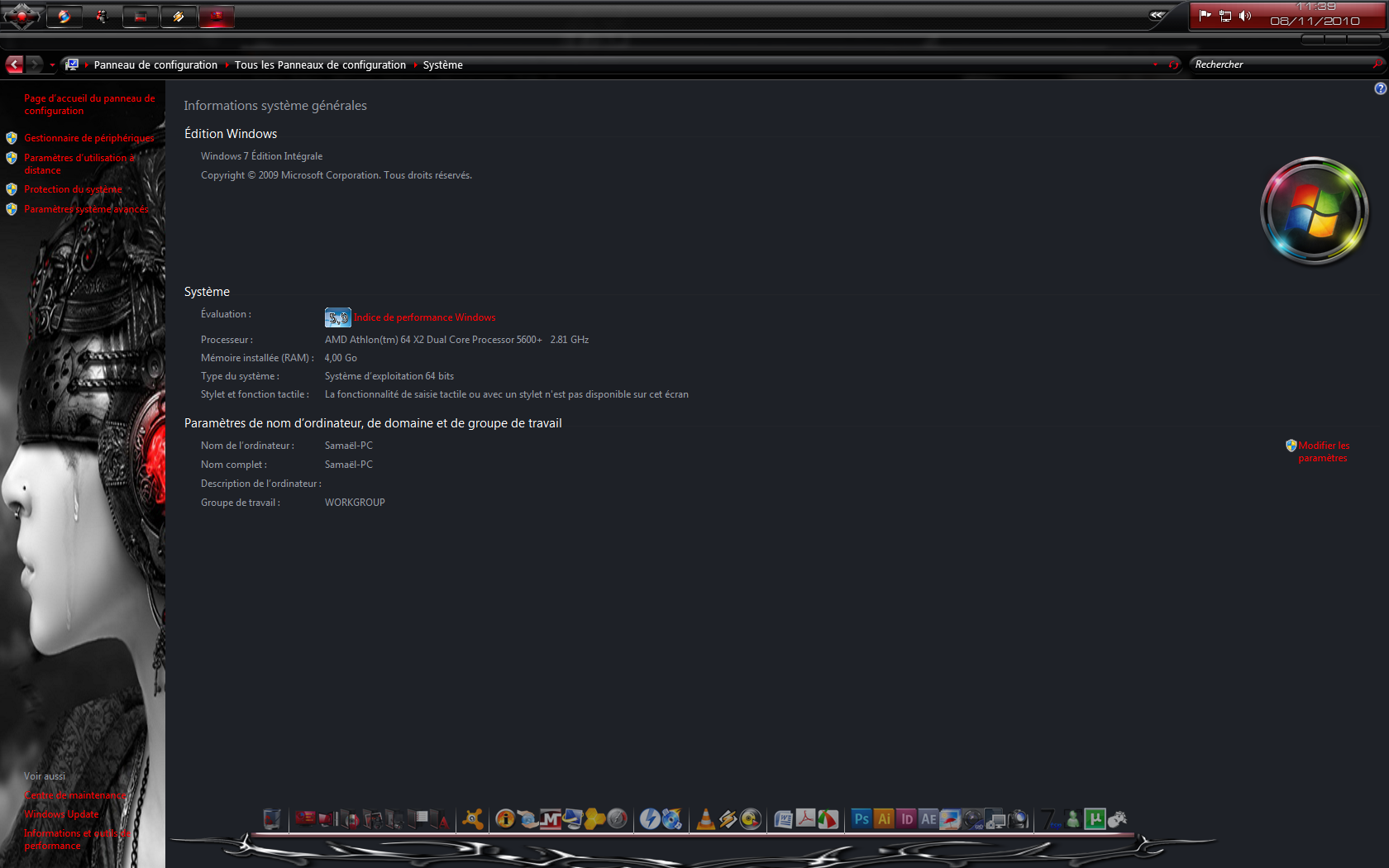Open Paramètres d'utilisation à distance
Screen dimensions: 1389x868
[x=79, y=164]
